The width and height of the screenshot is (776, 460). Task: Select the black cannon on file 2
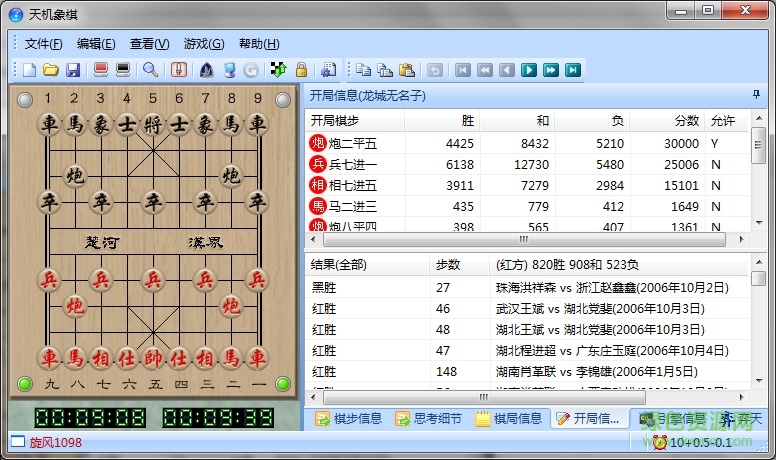[75, 176]
